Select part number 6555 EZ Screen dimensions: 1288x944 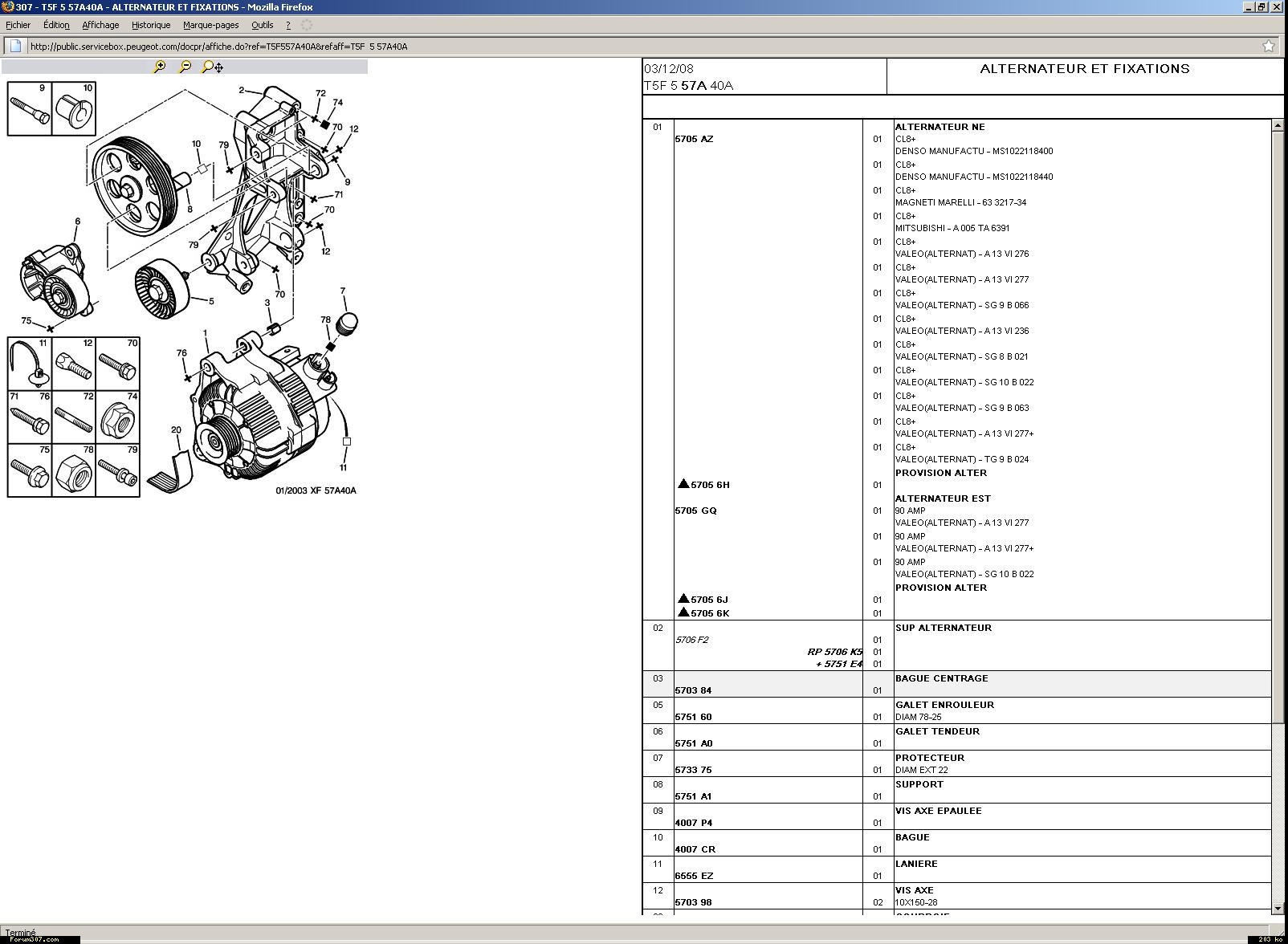click(694, 876)
